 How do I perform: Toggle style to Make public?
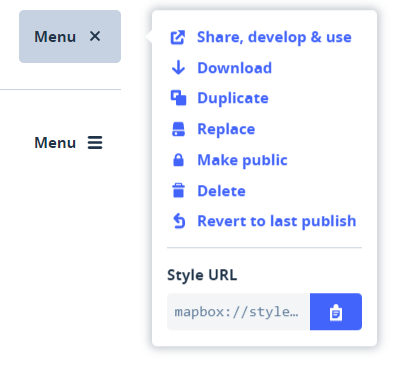point(242,160)
